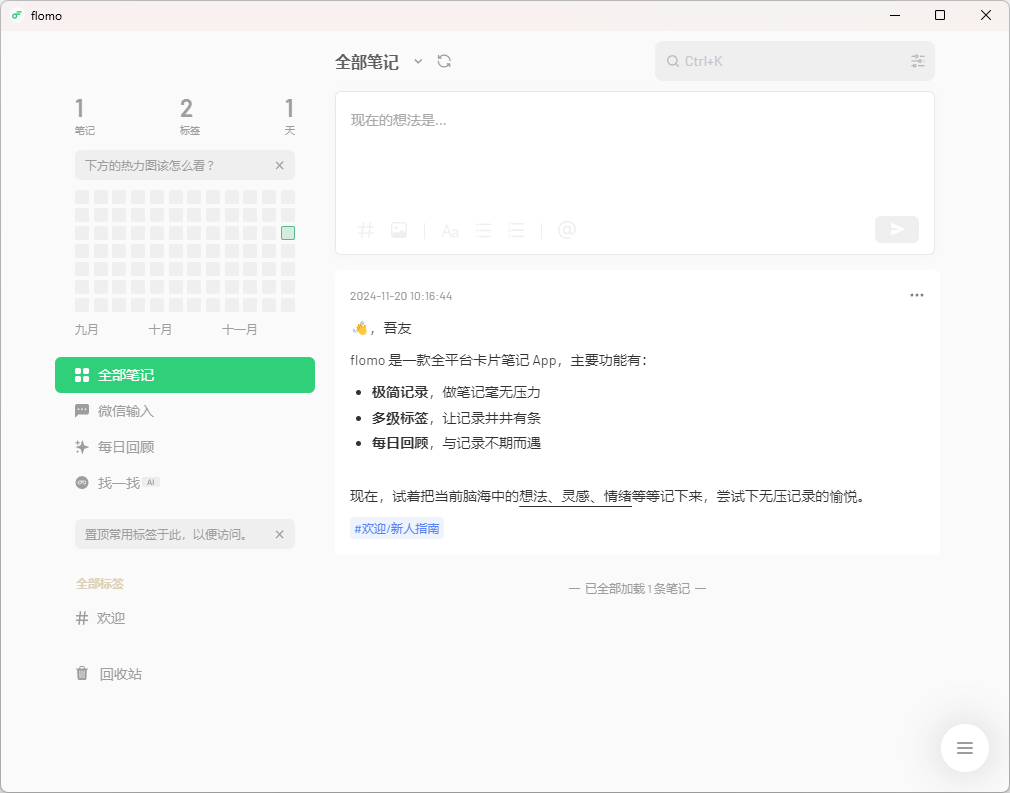Open the #欢迎/新人指南 tag link
Image resolution: width=1010 pixels, height=793 pixels.
coord(397,528)
